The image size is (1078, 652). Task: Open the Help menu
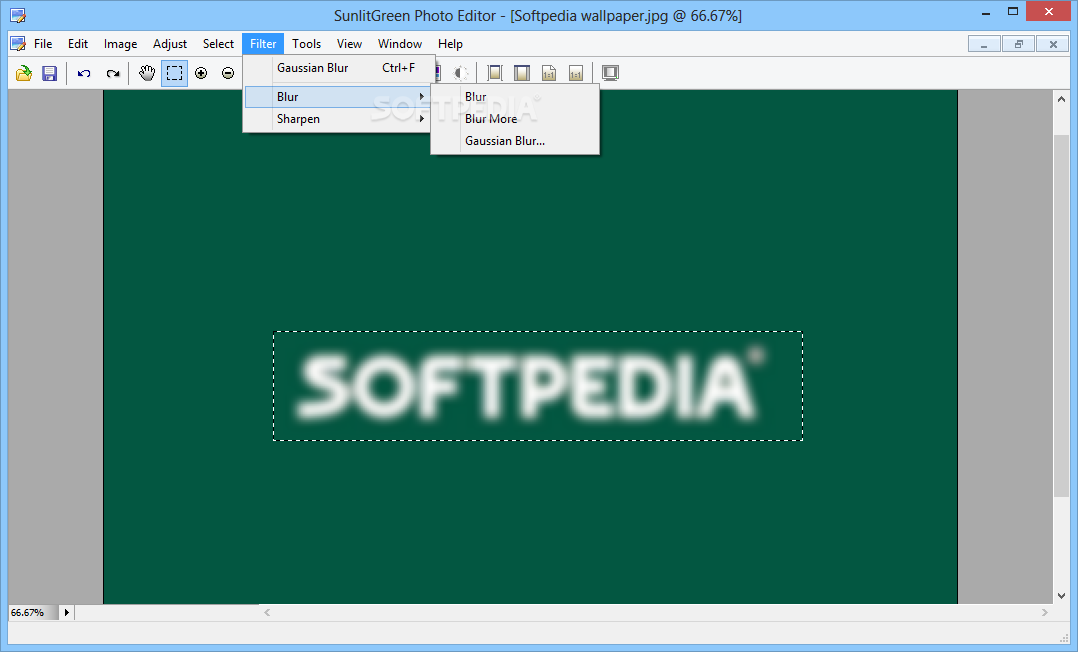coord(450,44)
